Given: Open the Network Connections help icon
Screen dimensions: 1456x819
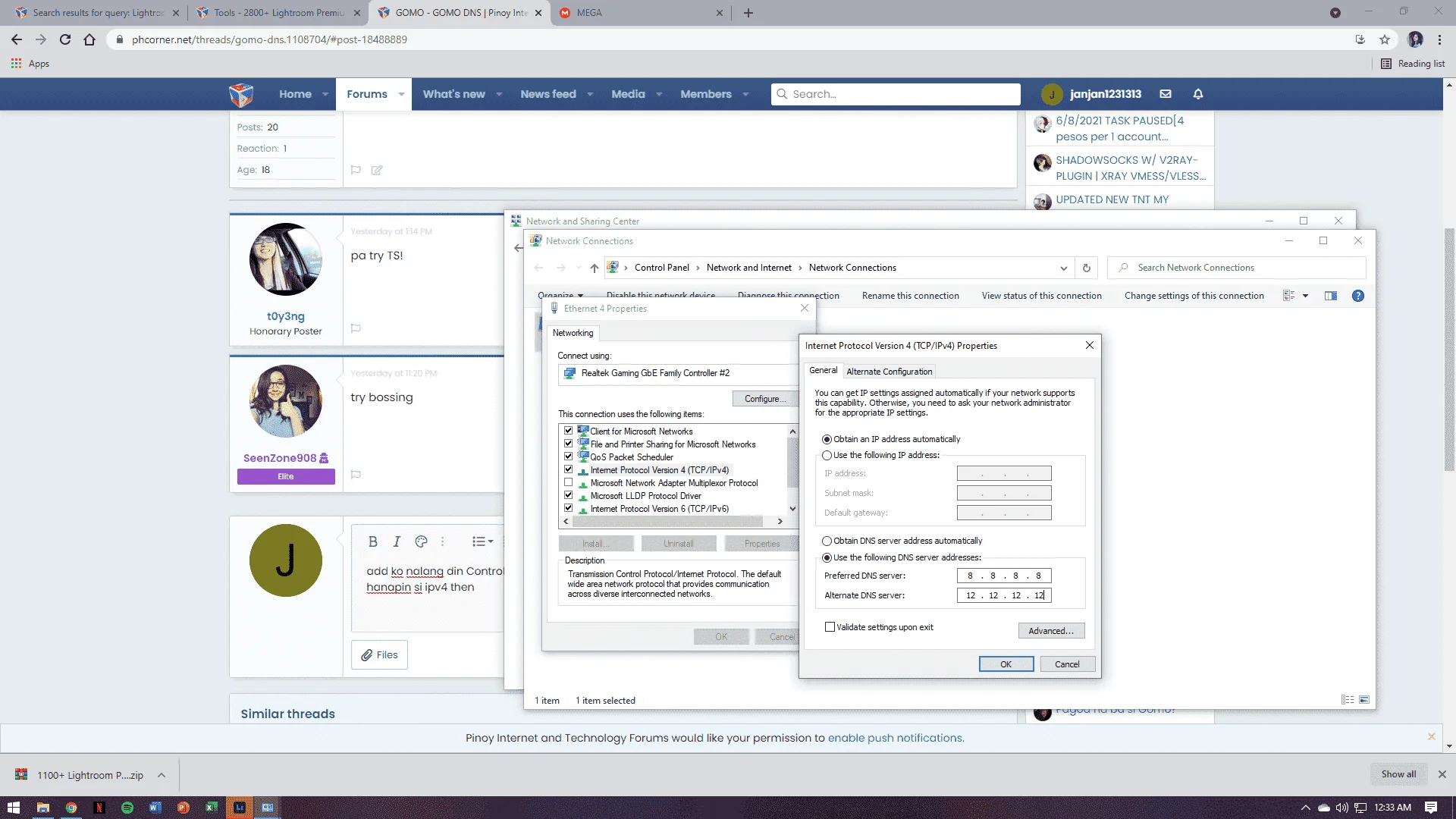Looking at the screenshot, I should click(1358, 296).
